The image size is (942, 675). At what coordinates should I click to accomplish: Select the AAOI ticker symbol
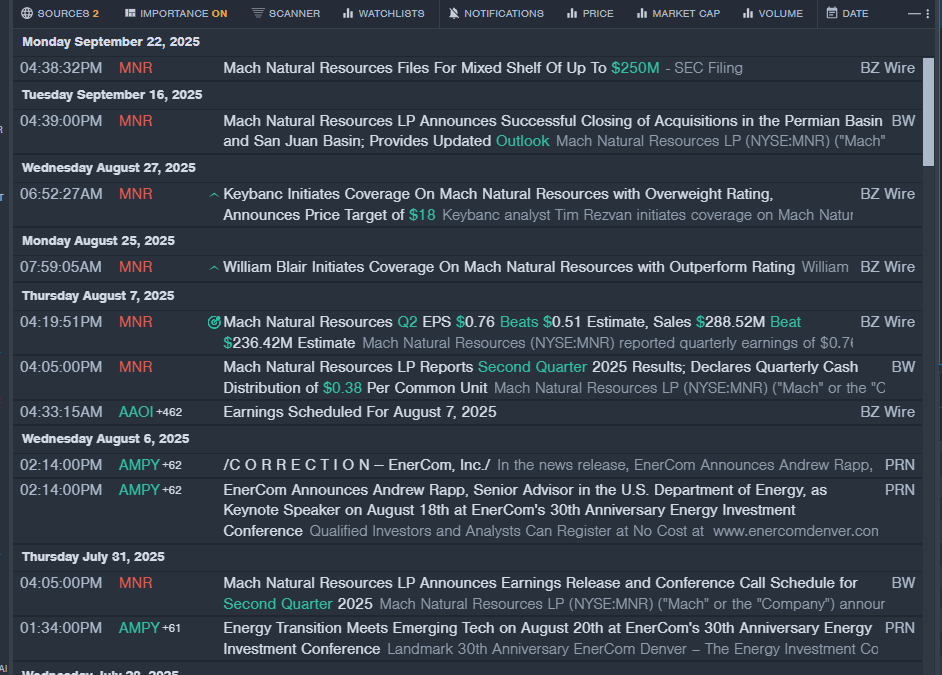(x=136, y=412)
